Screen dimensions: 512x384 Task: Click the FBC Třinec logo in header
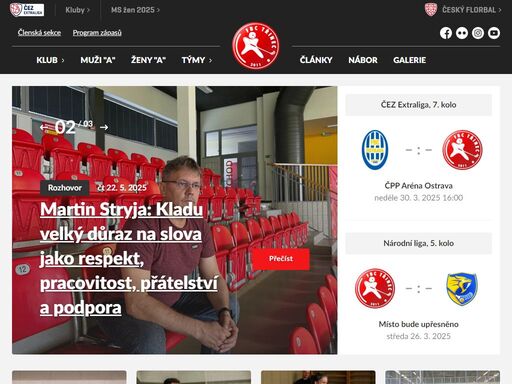pos(256,46)
